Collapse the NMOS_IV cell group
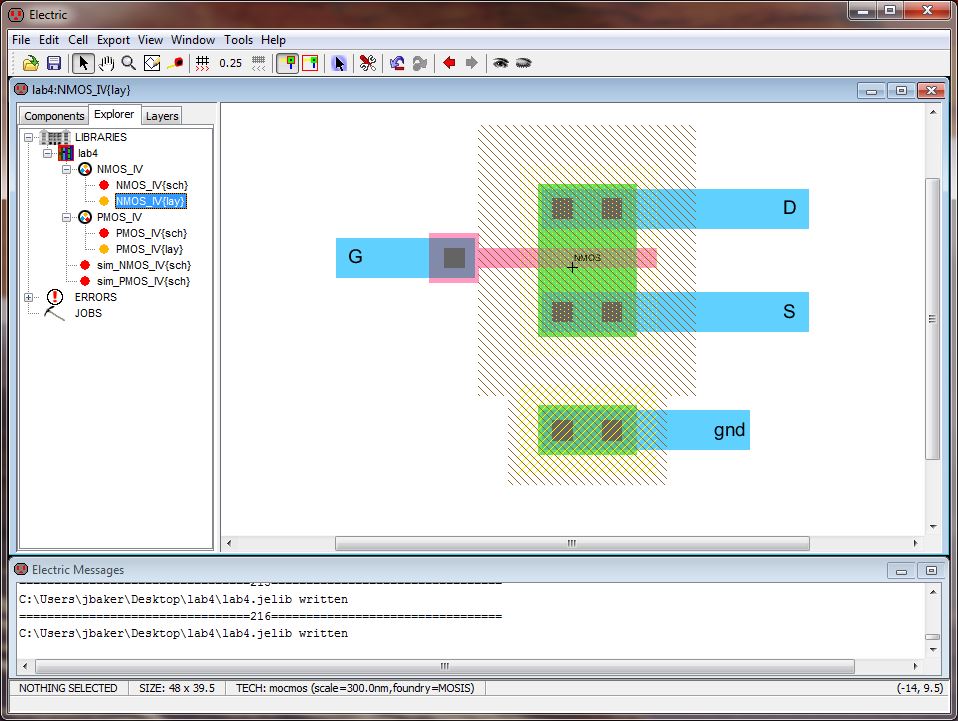This screenshot has width=958, height=721. click(x=67, y=169)
